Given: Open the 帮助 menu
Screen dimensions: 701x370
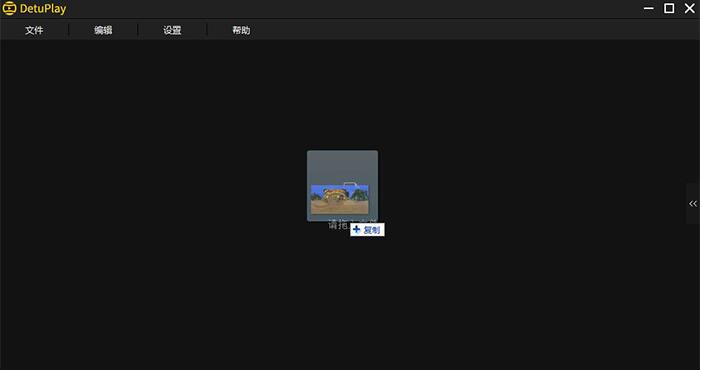Looking at the screenshot, I should click(x=241, y=30).
